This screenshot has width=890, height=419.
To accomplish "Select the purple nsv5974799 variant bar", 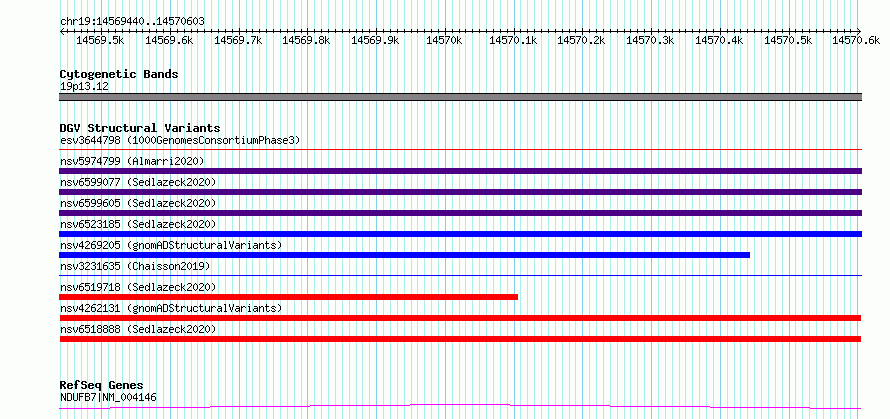I will click(460, 171).
